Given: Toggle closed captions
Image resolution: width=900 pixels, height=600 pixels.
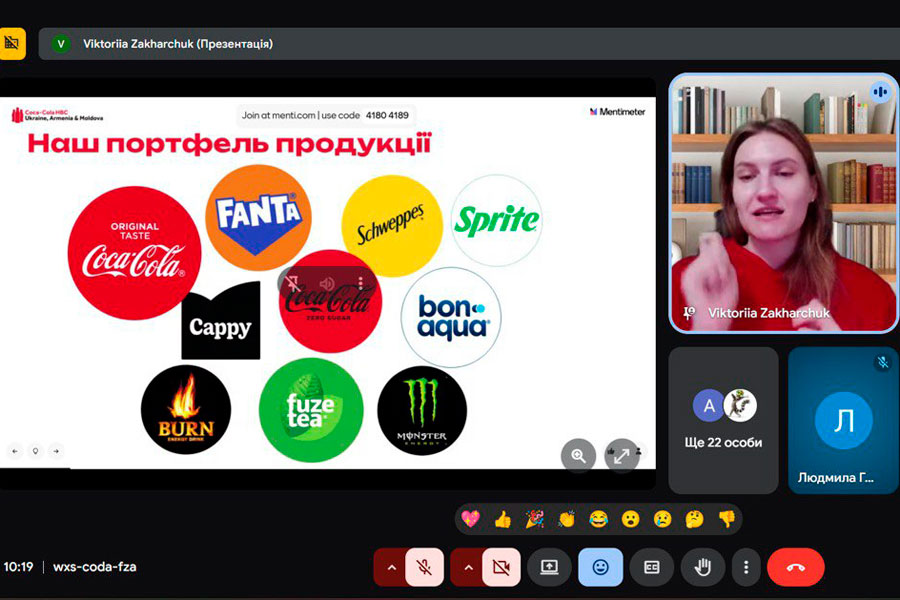Looking at the screenshot, I should click(651, 567).
